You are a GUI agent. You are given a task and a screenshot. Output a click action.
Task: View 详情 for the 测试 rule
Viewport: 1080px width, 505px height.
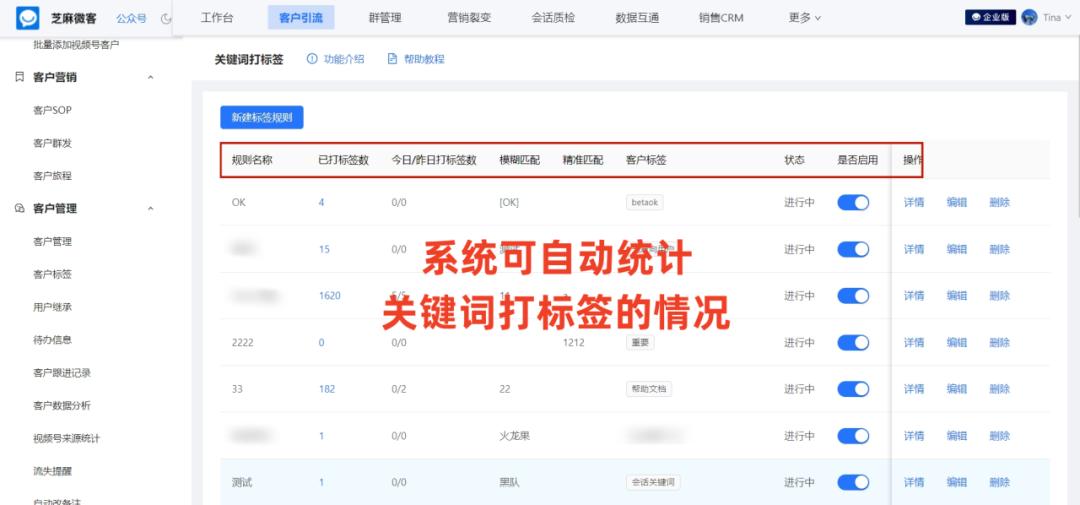pyautogui.click(x=914, y=482)
